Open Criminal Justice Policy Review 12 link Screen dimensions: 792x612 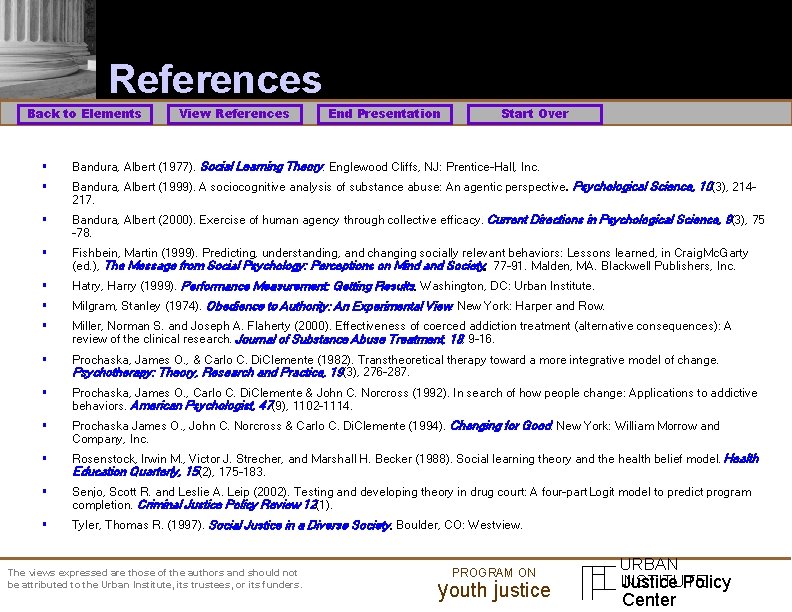point(227,504)
